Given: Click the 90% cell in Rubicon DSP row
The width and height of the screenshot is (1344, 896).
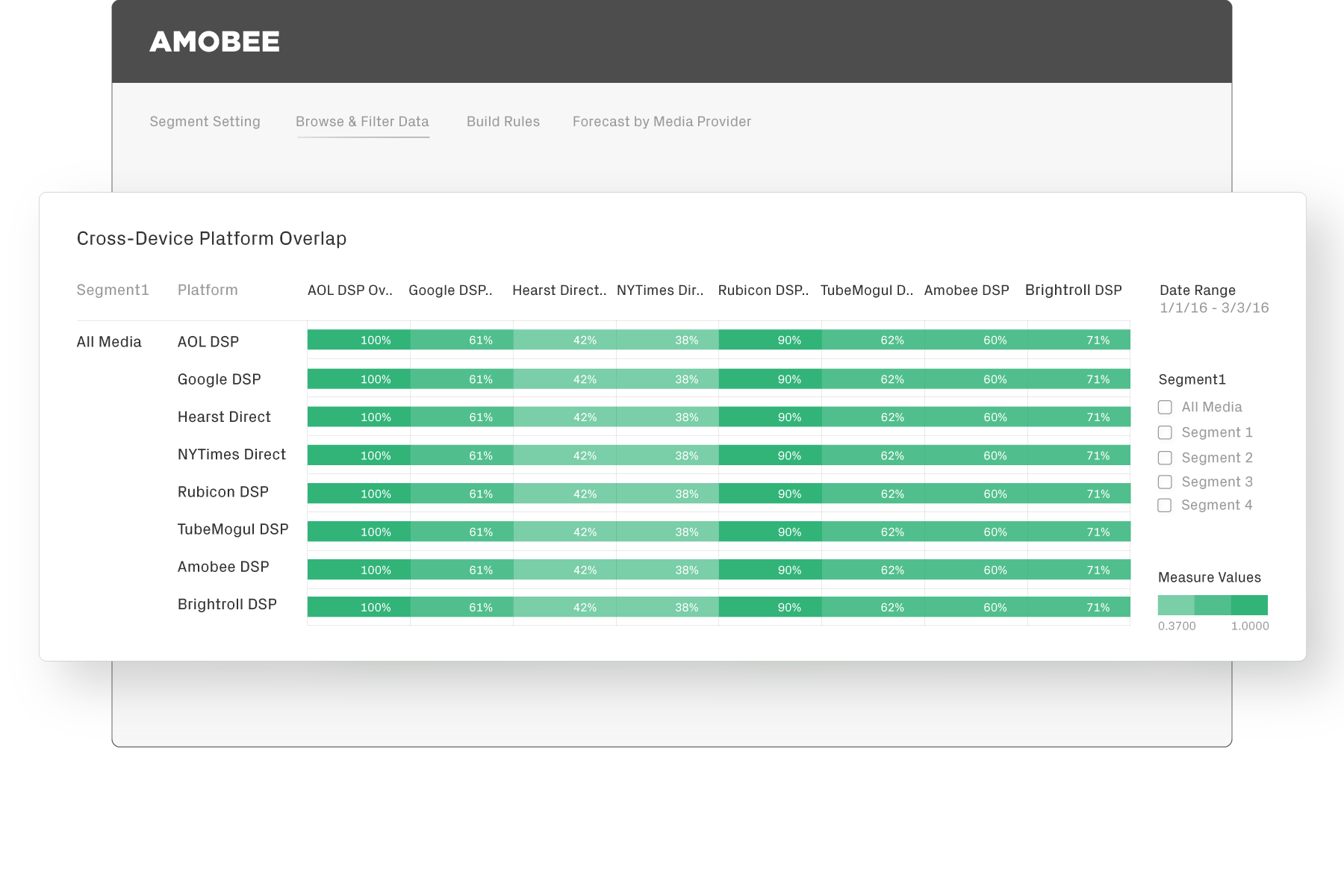Looking at the screenshot, I should pos(771,494).
